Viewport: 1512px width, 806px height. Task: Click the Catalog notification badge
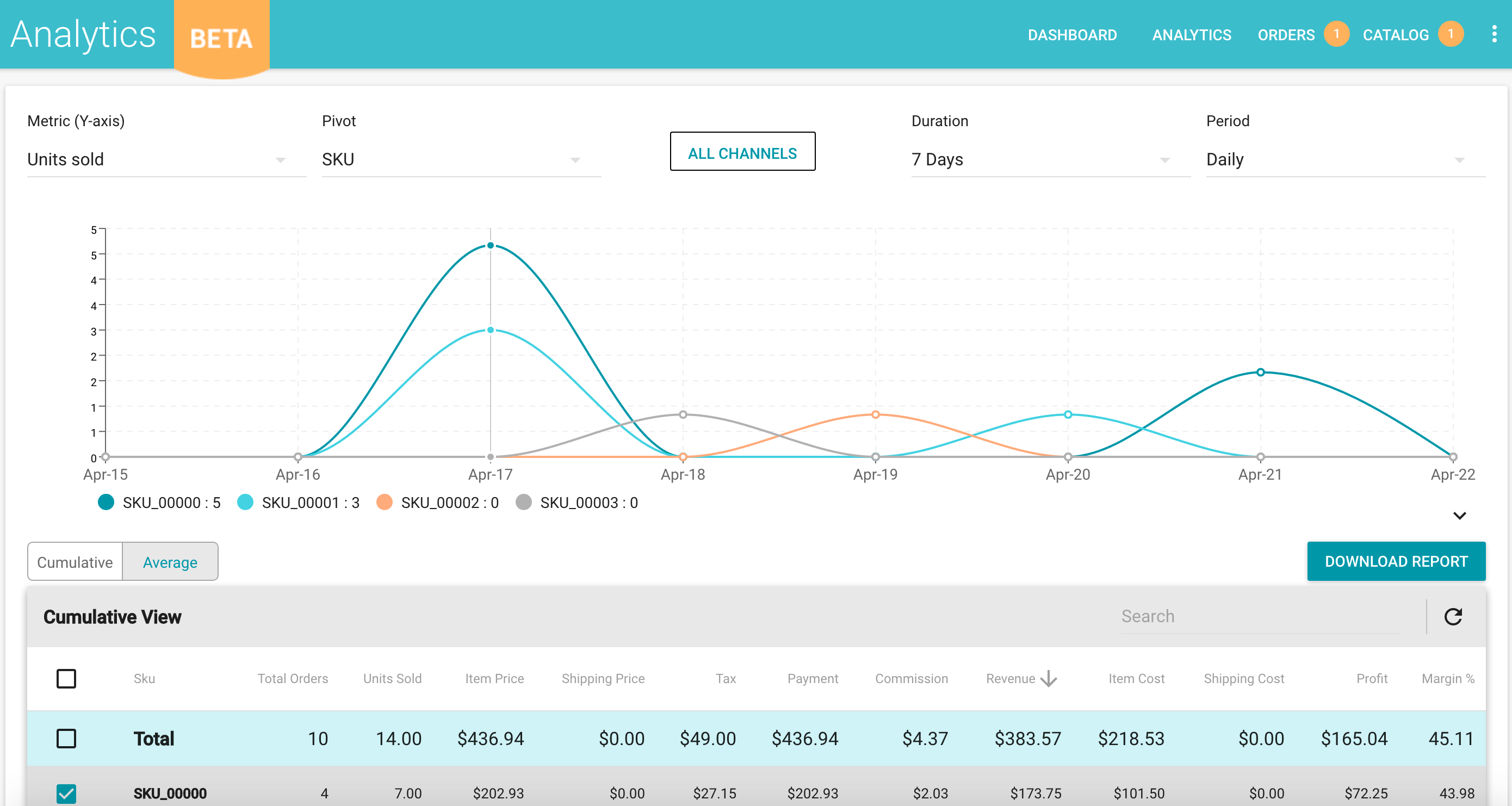pyautogui.click(x=1451, y=34)
